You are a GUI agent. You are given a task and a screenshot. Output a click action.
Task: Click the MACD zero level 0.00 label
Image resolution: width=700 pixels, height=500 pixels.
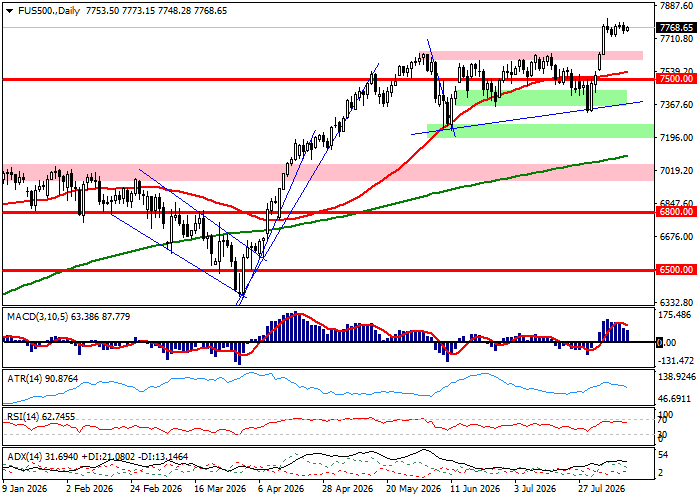click(668, 342)
